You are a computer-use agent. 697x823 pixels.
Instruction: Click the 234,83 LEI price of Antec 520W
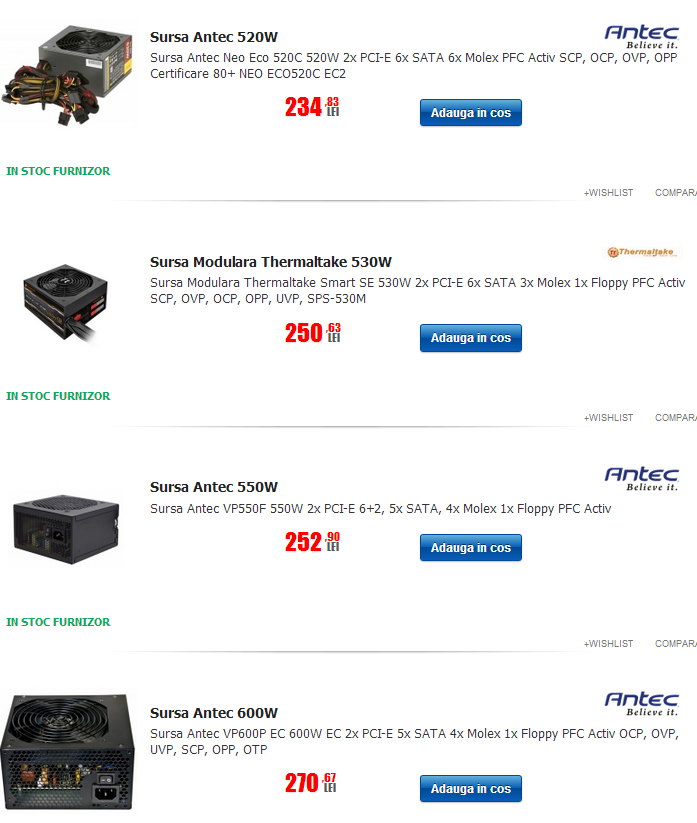coord(312,107)
